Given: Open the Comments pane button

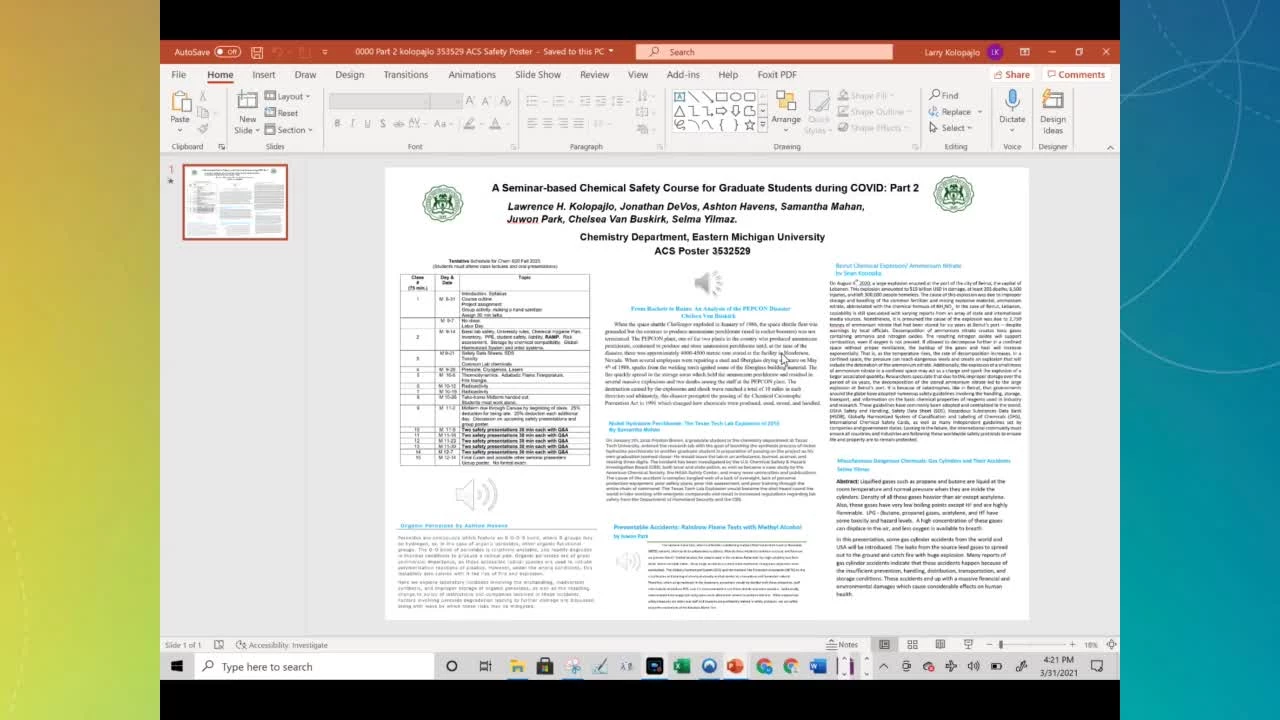Looking at the screenshot, I should (1075, 75).
